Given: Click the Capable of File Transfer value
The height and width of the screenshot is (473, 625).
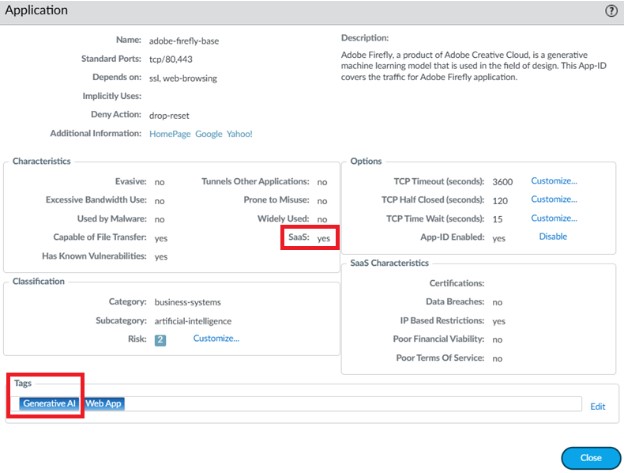Looking at the screenshot, I should click(161, 238).
